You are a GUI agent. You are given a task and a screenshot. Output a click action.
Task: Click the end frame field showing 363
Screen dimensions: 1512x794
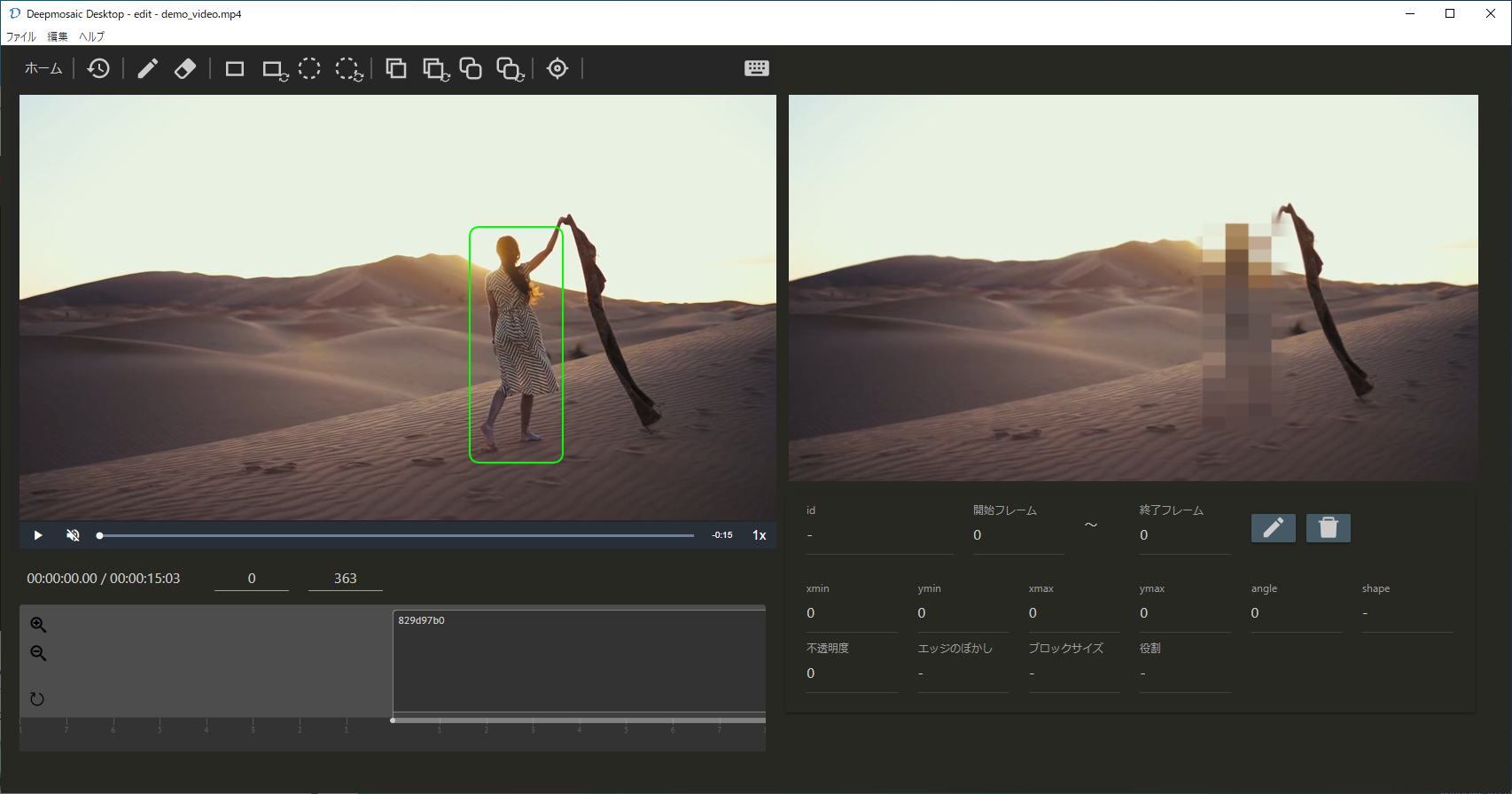[x=346, y=579]
